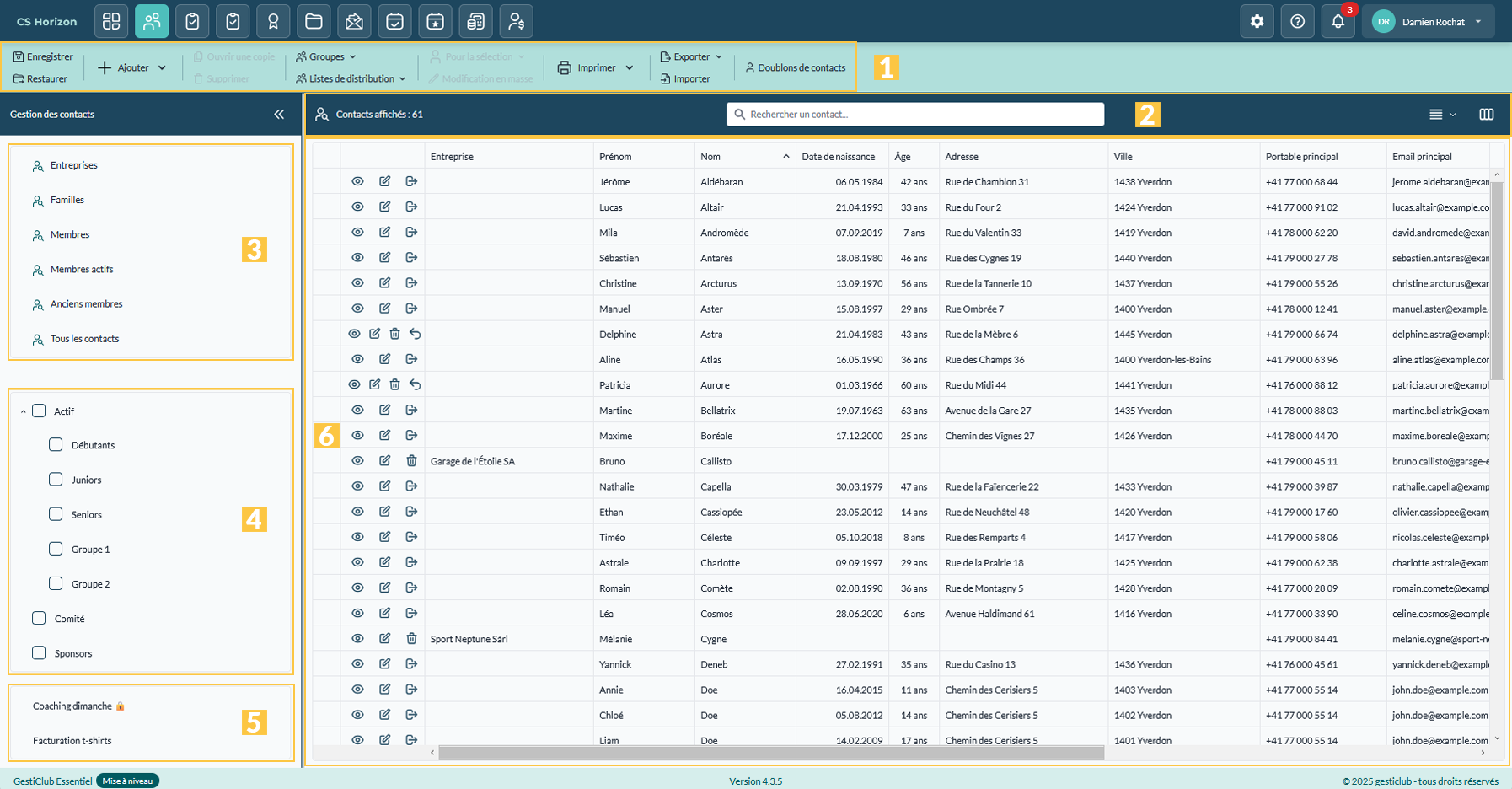Click the Rechercher un contact field
Viewport: 1512px width, 789px height.
coord(915,114)
